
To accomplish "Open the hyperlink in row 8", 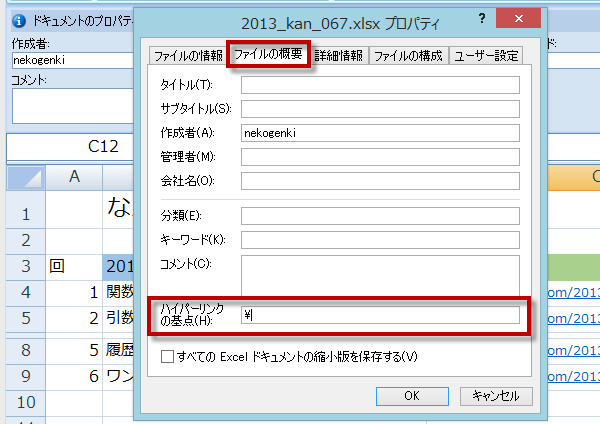I will 573,351.
